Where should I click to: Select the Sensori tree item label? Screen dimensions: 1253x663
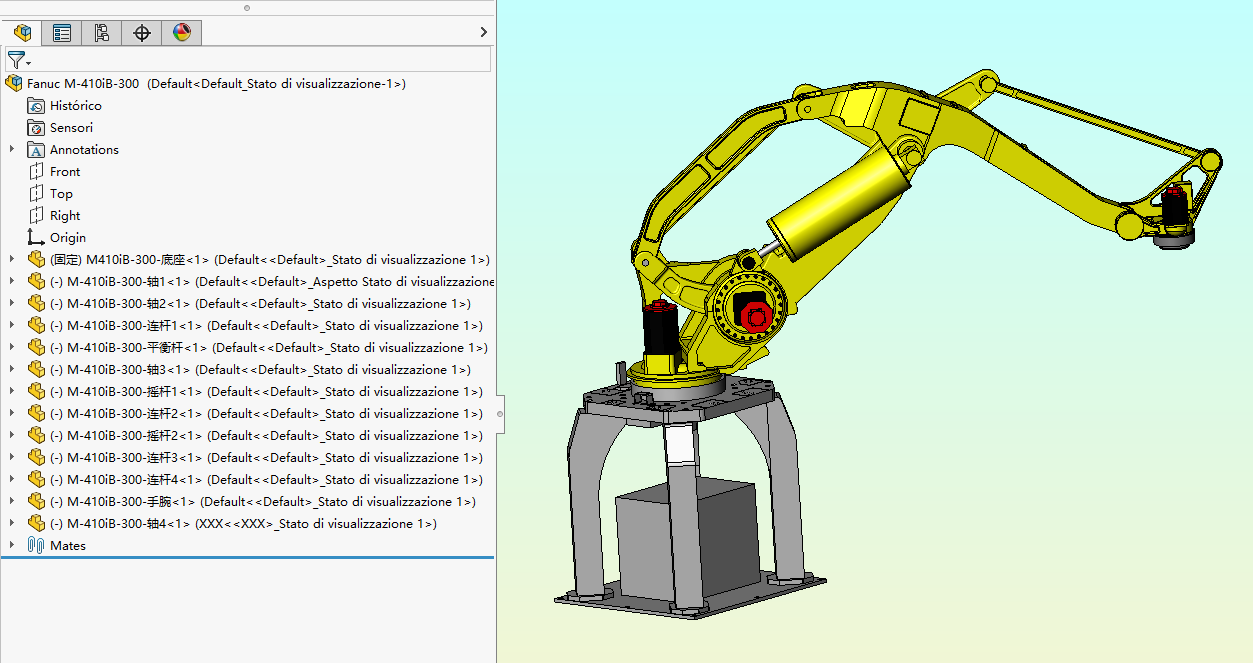[x=72, y=128]
